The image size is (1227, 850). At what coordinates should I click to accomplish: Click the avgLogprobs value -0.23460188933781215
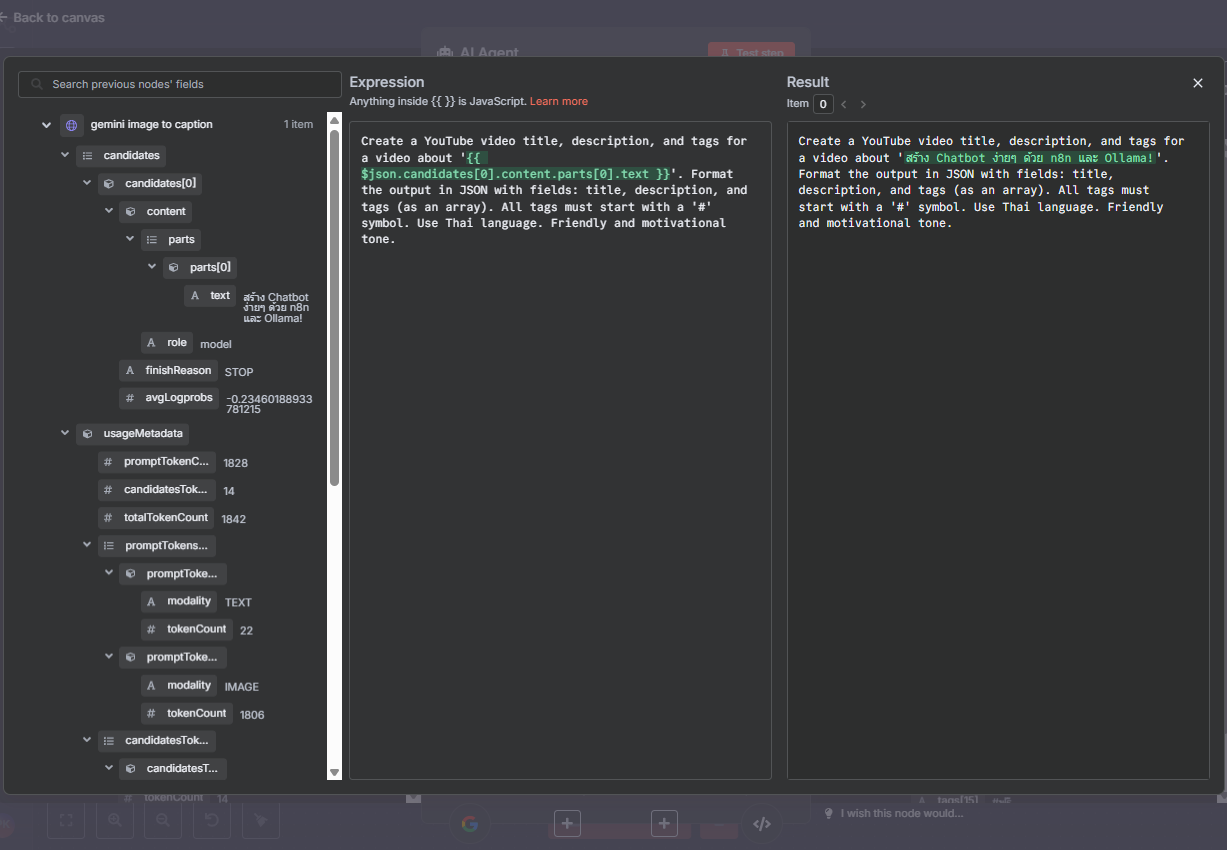point(269,404)
